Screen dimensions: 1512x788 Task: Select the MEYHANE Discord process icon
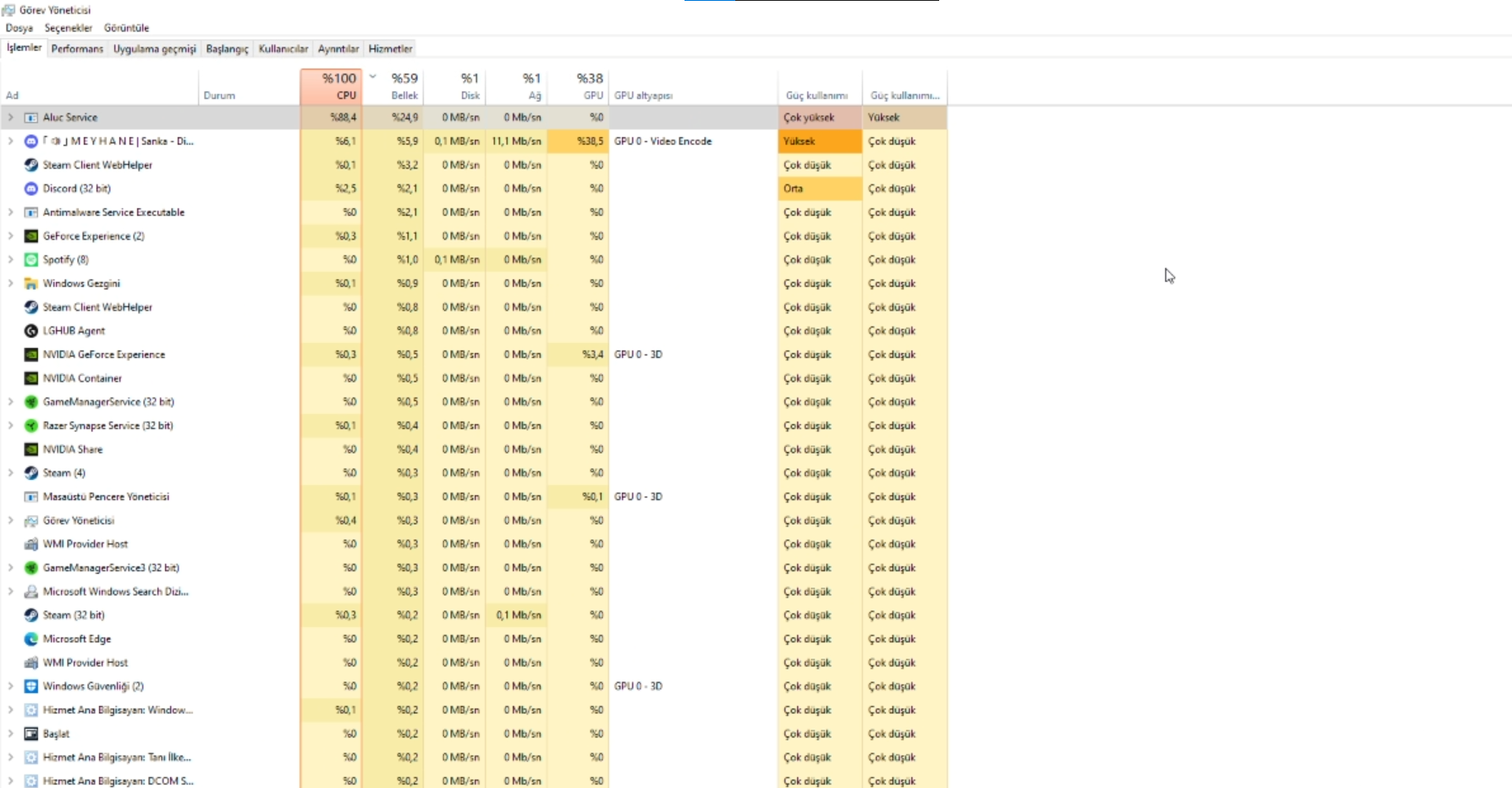tap(31, 141)
